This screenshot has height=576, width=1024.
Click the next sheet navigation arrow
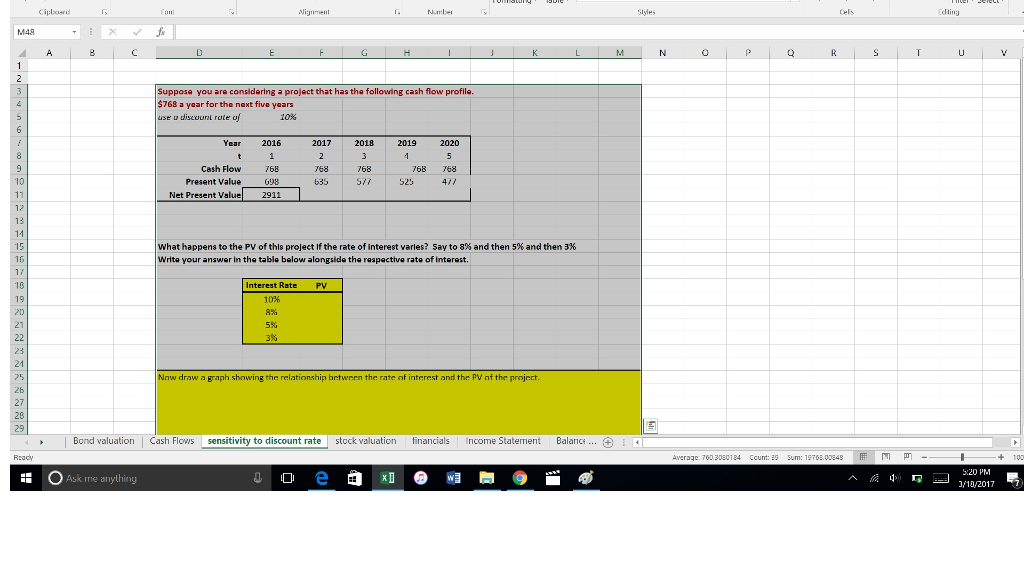tap(41, 439)
